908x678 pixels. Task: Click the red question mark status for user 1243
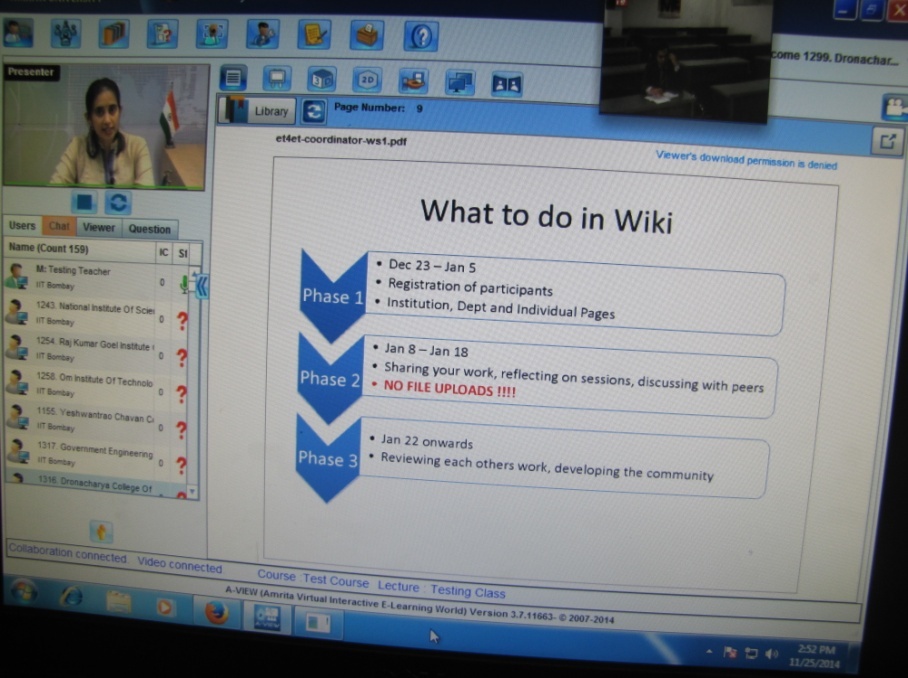pos(182,321)
